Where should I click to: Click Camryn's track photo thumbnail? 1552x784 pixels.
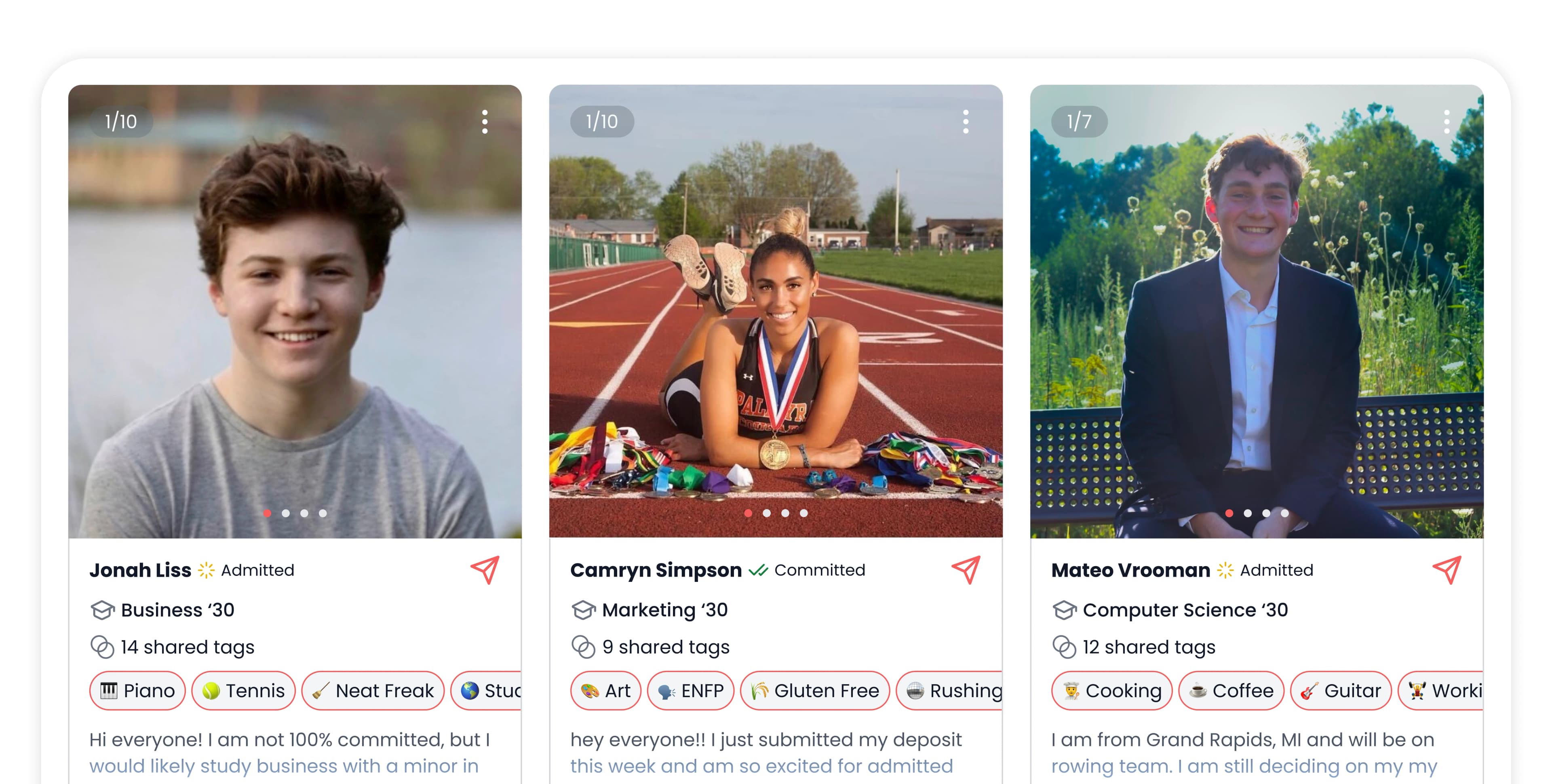[776, 311]
